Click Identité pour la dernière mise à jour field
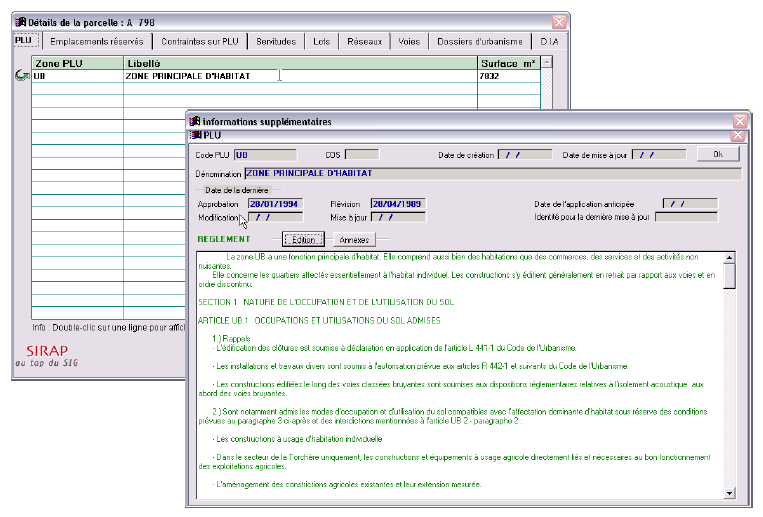Screen dimensions: 763x517 687,217
